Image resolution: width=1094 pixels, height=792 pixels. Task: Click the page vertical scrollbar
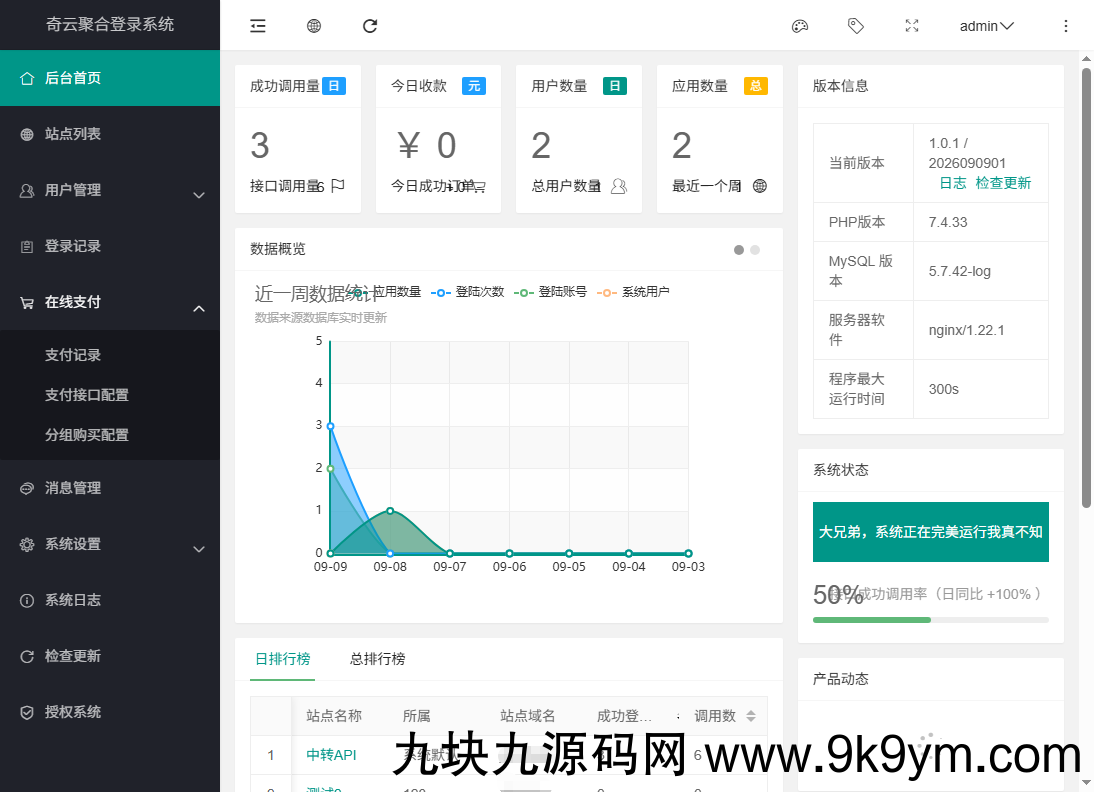point(1086,288)
